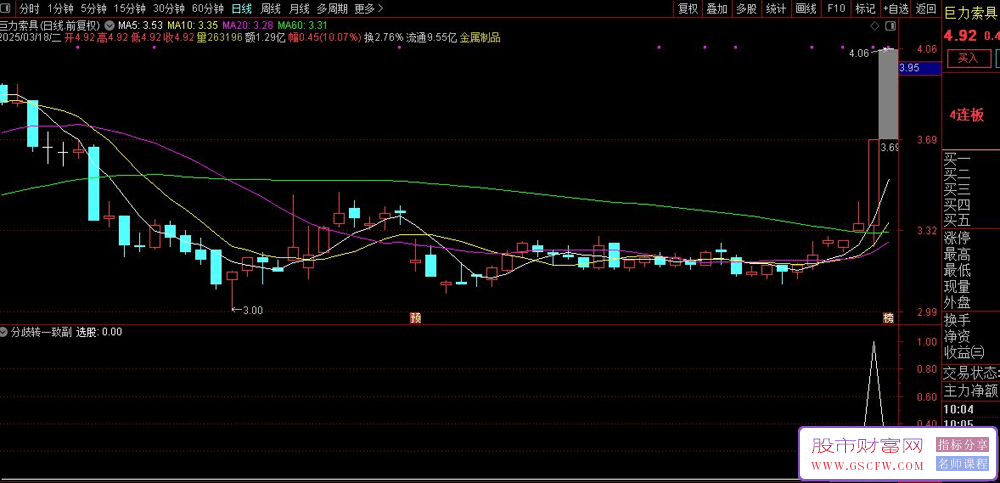Viewport: 1000px width, 483px height.
Task: Click the blue 3.95 price axis tag
Action: [x=919, y=68]
